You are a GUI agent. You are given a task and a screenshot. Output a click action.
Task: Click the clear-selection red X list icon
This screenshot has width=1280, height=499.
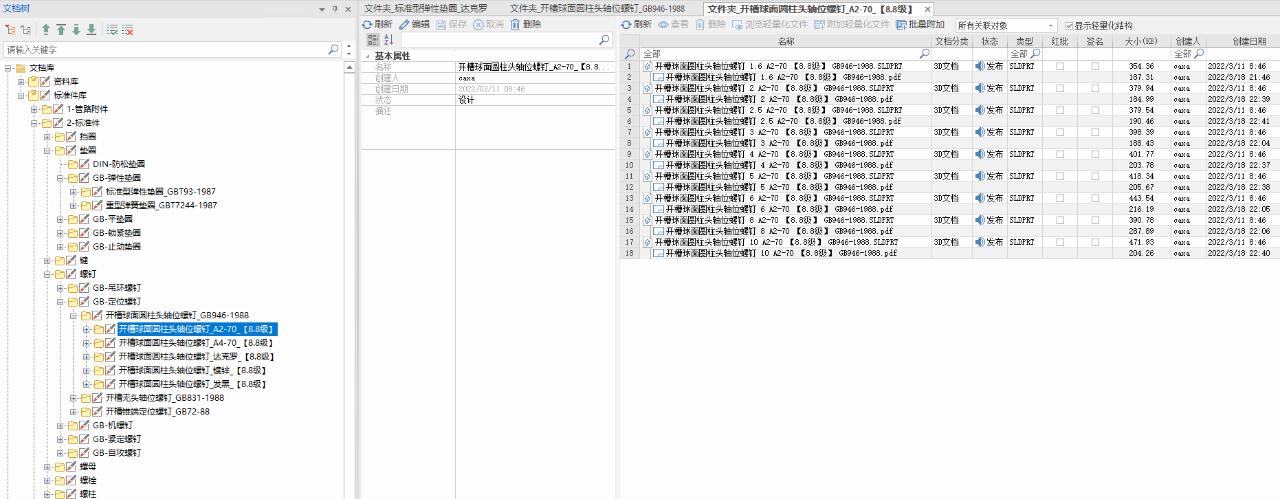coord(128,30)
